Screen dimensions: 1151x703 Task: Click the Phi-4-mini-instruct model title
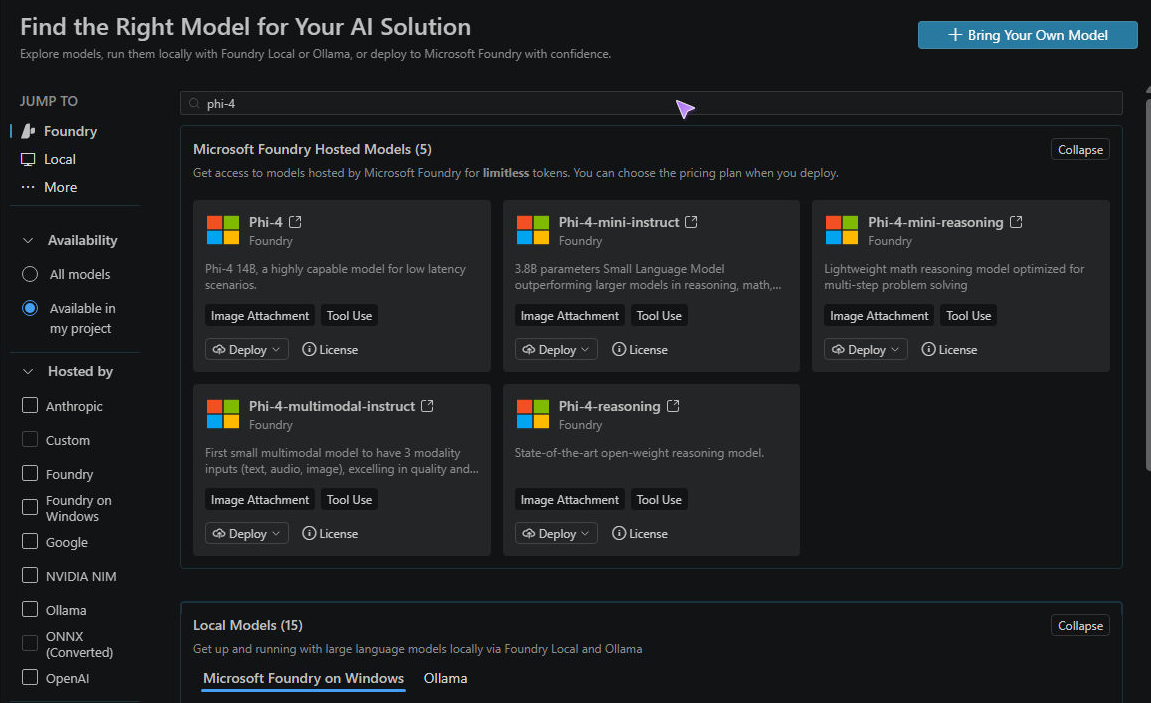pyautogui.click(x=618, y=222)
